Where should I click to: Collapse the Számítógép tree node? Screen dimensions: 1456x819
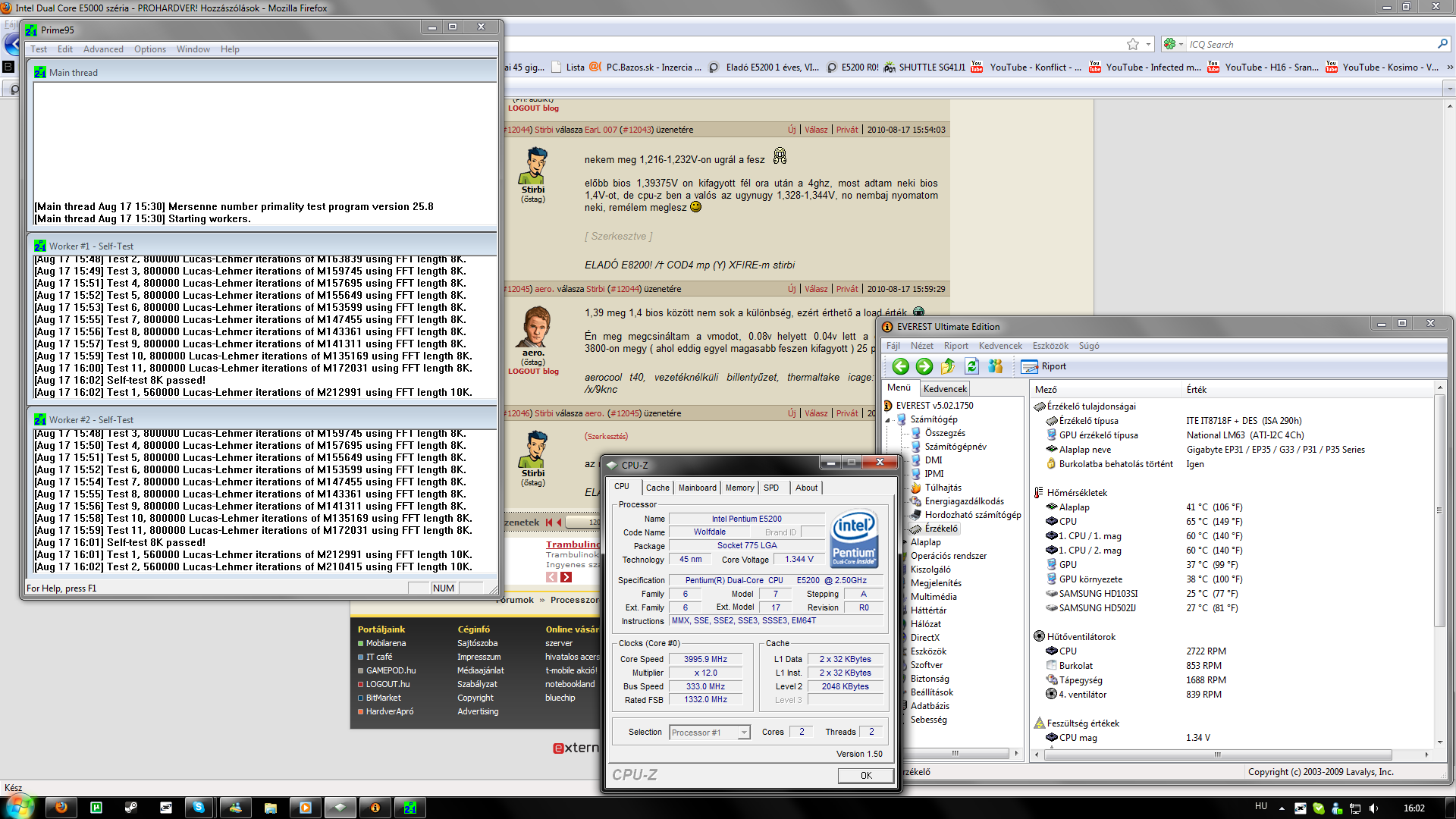coord(888,419)
